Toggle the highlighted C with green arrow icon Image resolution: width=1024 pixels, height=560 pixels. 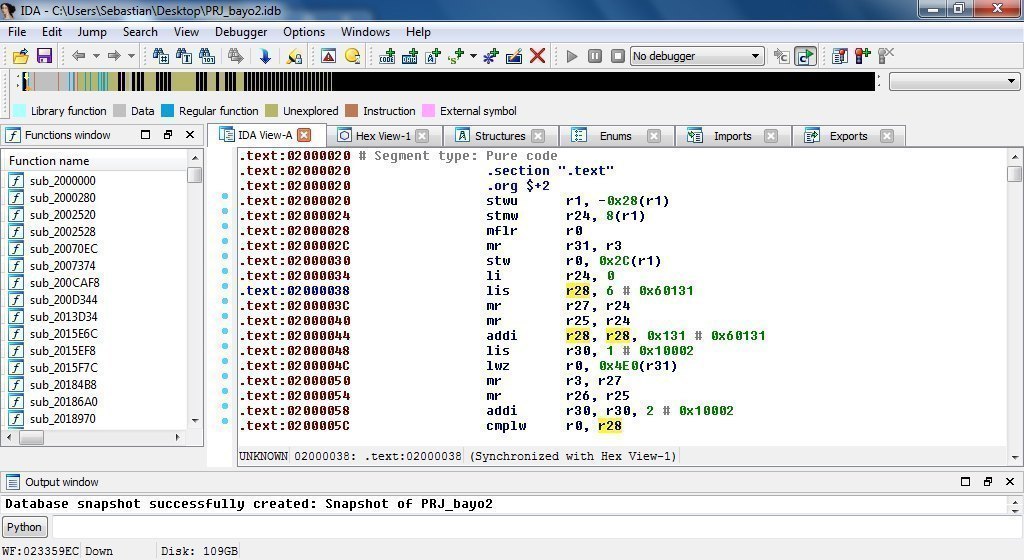click(x=805, y=56)
